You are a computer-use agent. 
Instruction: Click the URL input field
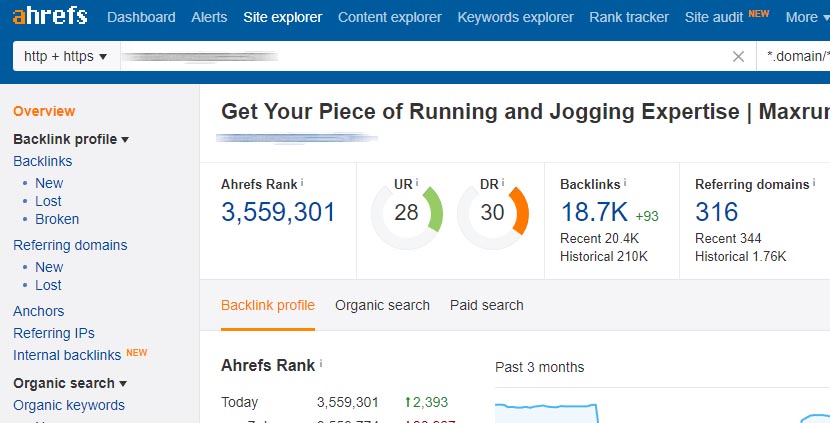tap(420, 56)
